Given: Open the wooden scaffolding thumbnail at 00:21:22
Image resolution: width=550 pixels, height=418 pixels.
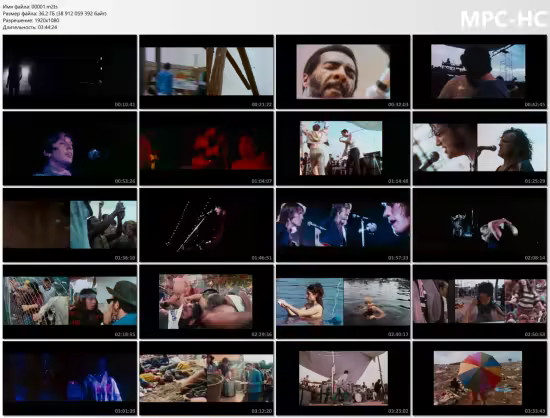Looking at the screenshot, I should click(206, 72).
